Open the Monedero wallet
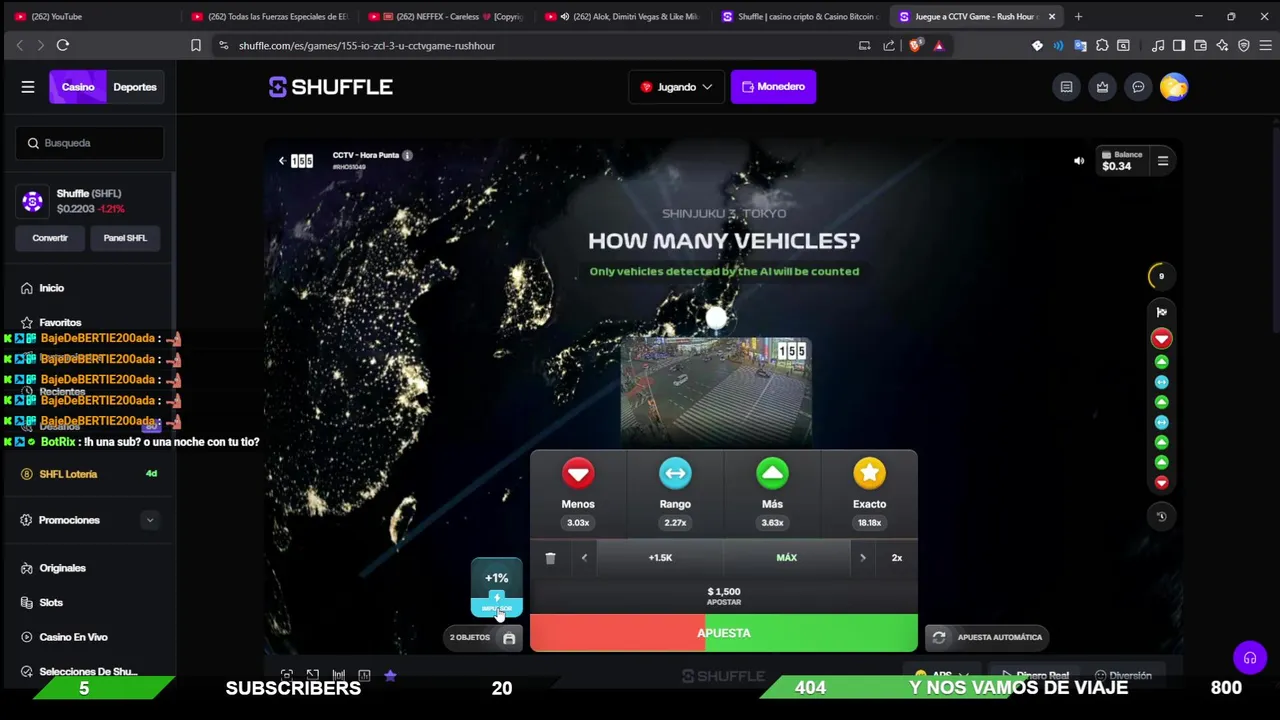The width and height of the screenshot is (1280, 720). [773, 87]
